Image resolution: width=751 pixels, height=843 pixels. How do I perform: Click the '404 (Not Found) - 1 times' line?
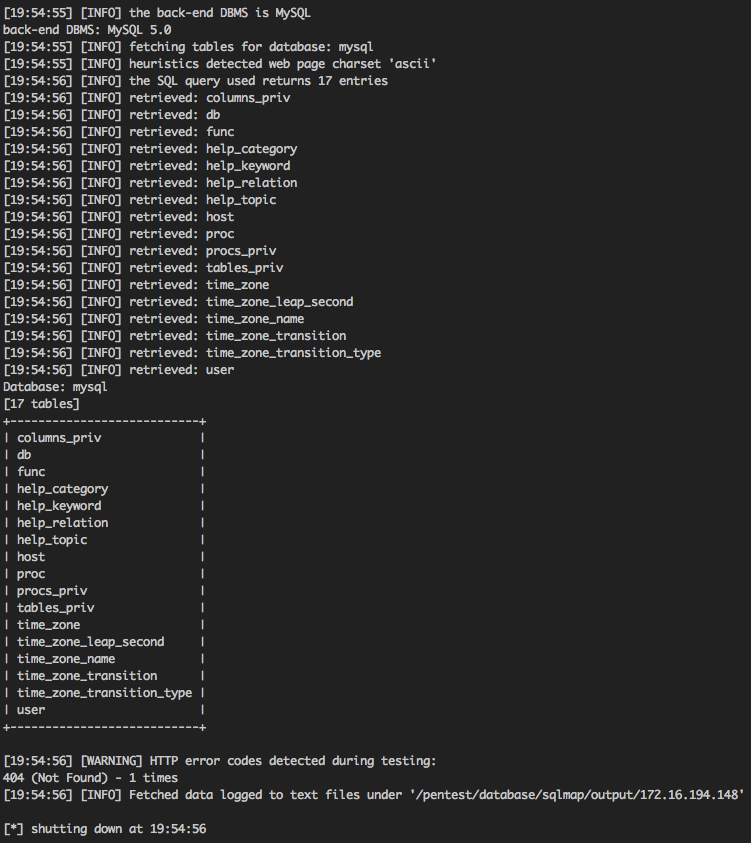pos(90,778)
